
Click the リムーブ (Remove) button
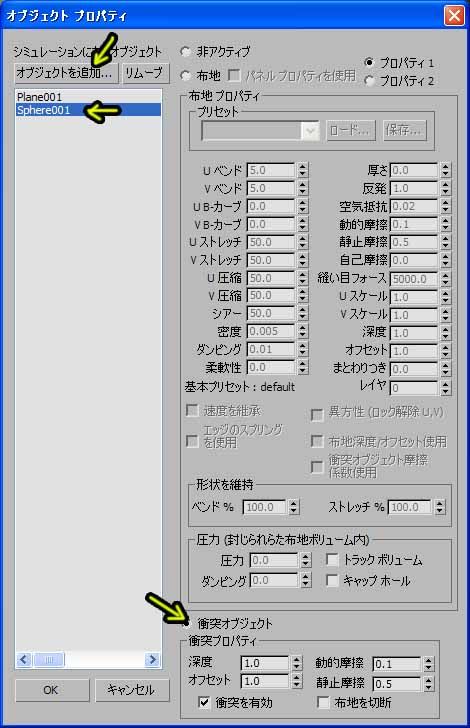tap(144, 73)
